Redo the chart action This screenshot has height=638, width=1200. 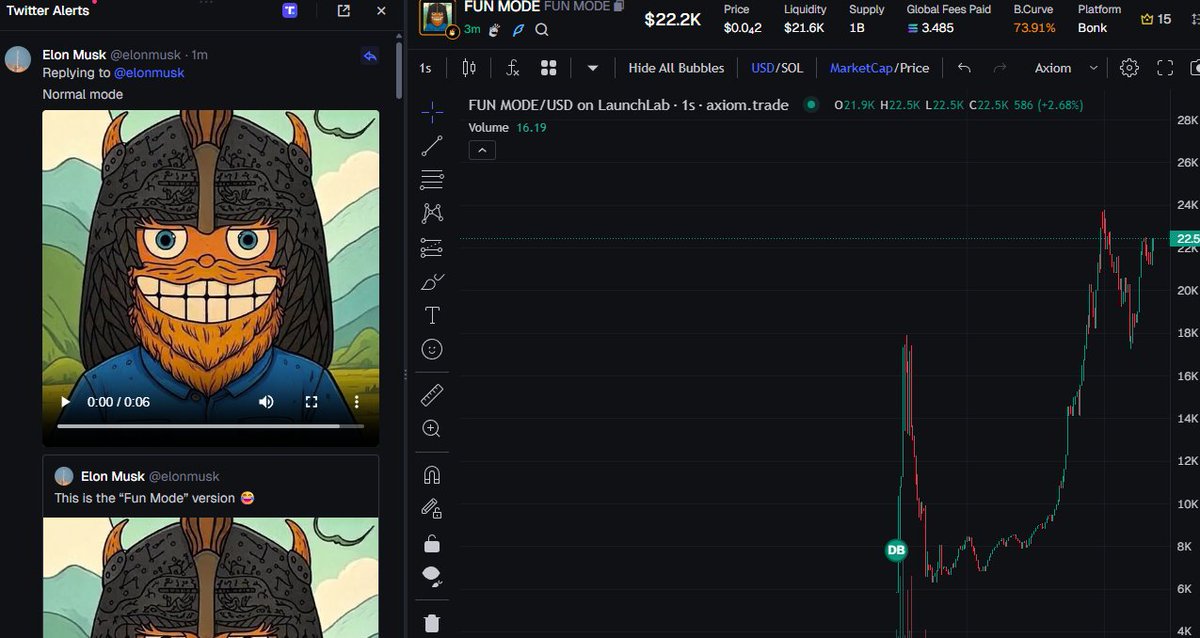click(x=1000, y=68)
